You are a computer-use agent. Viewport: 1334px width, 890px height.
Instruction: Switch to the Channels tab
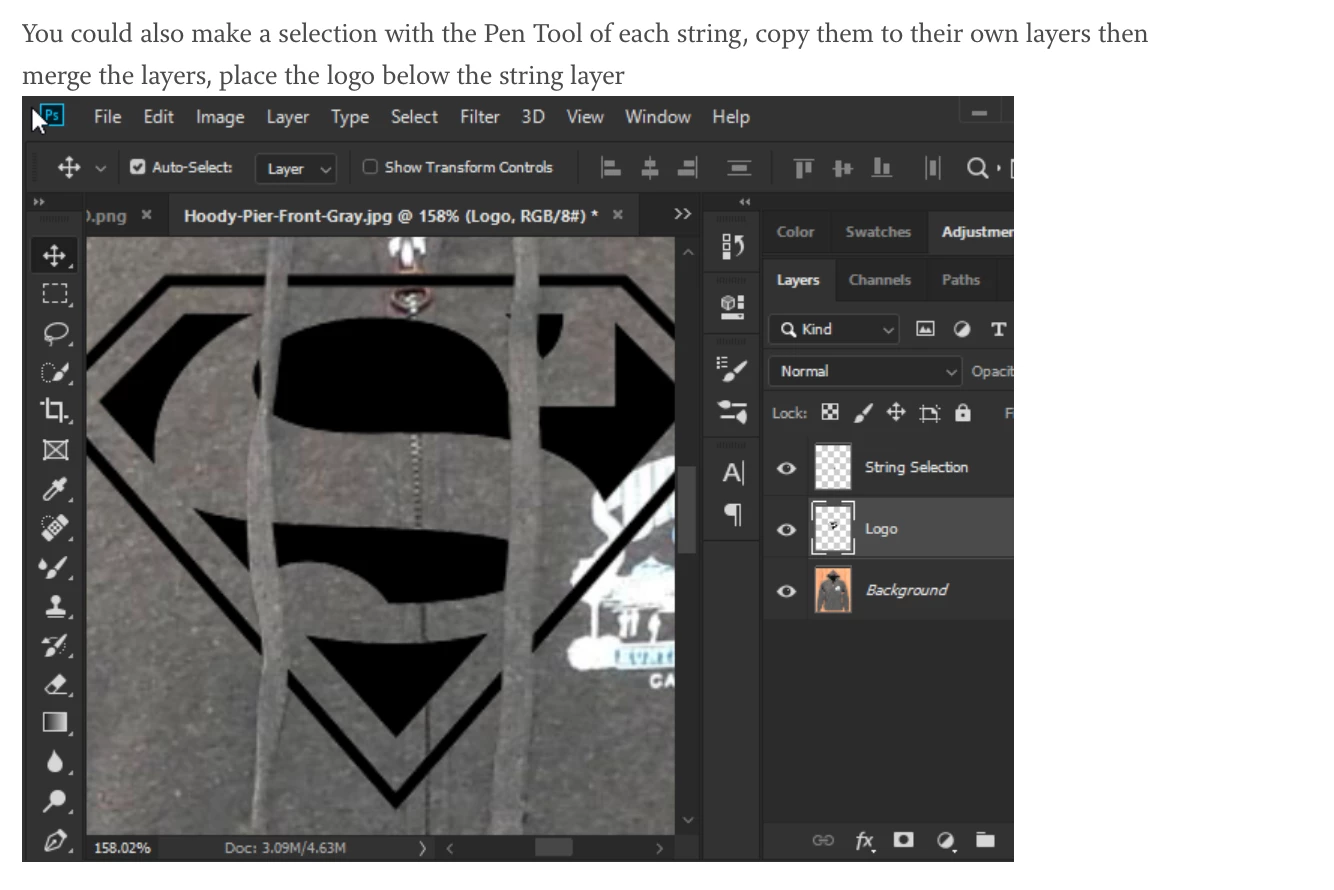880,280
